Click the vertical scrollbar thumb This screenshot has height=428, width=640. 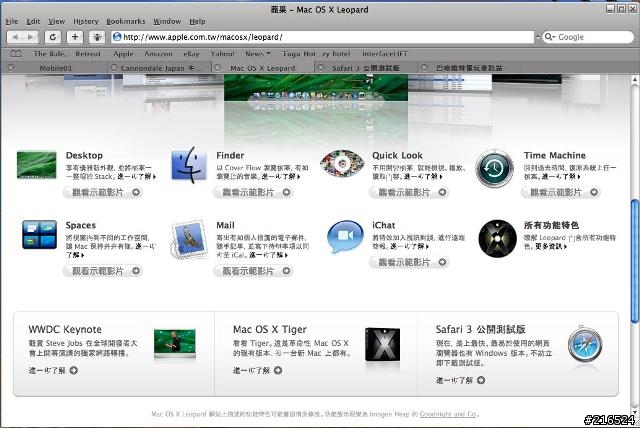tap(635, 260)
